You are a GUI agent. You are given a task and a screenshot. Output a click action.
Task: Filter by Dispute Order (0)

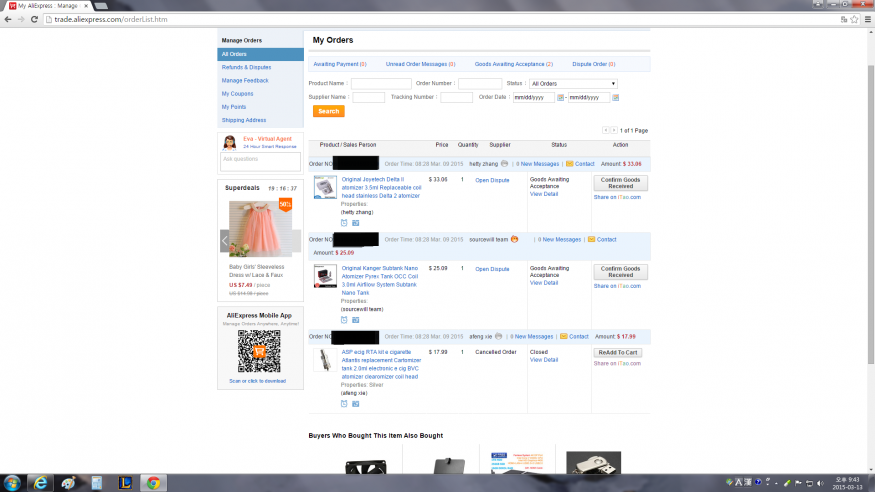pos(594,64)
